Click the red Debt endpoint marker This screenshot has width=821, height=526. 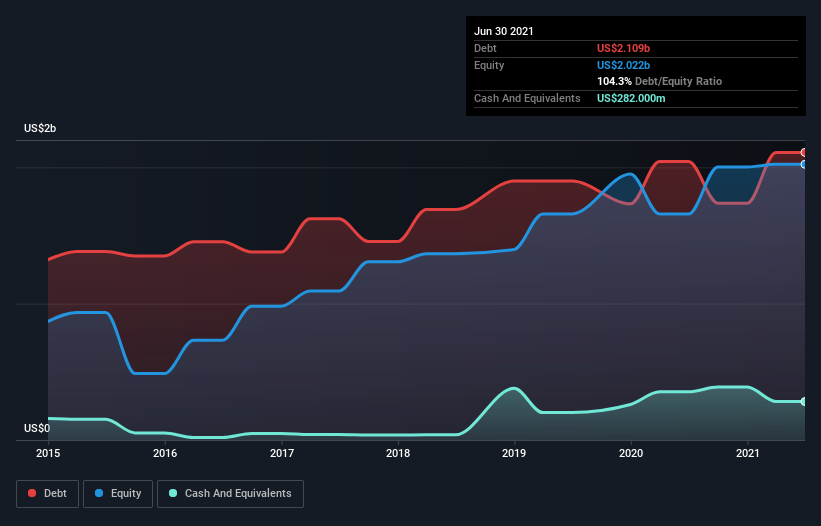(804, 153)
